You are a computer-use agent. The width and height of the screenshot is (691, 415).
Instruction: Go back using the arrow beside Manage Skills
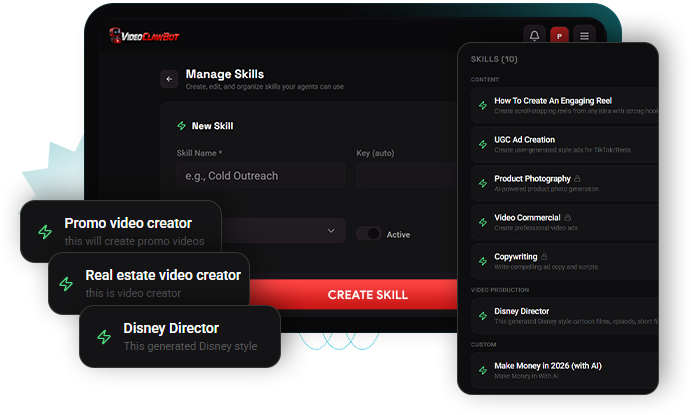[x=169, y=79]
